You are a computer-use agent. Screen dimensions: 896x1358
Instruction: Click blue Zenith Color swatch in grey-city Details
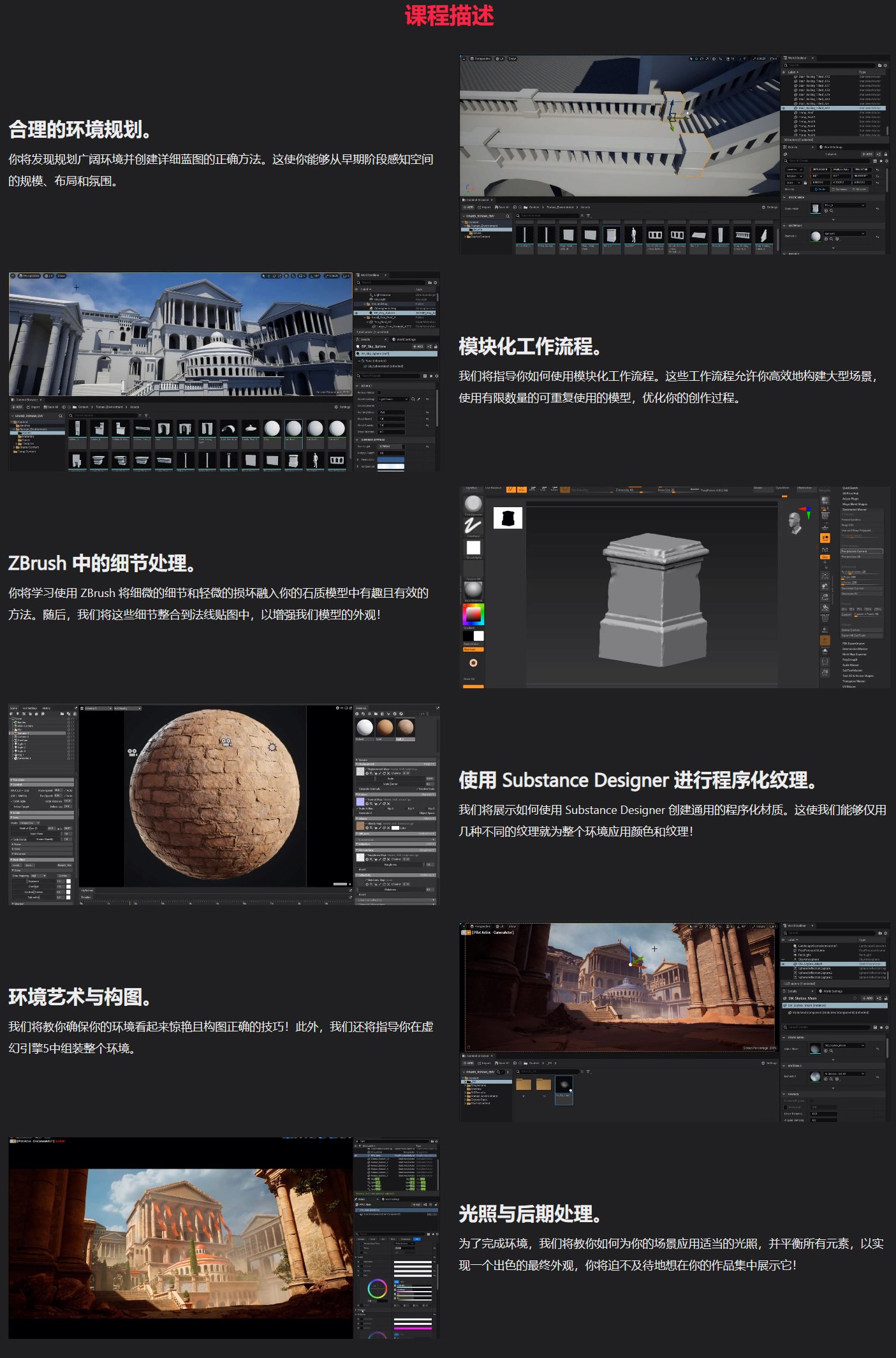coord(391,460)
